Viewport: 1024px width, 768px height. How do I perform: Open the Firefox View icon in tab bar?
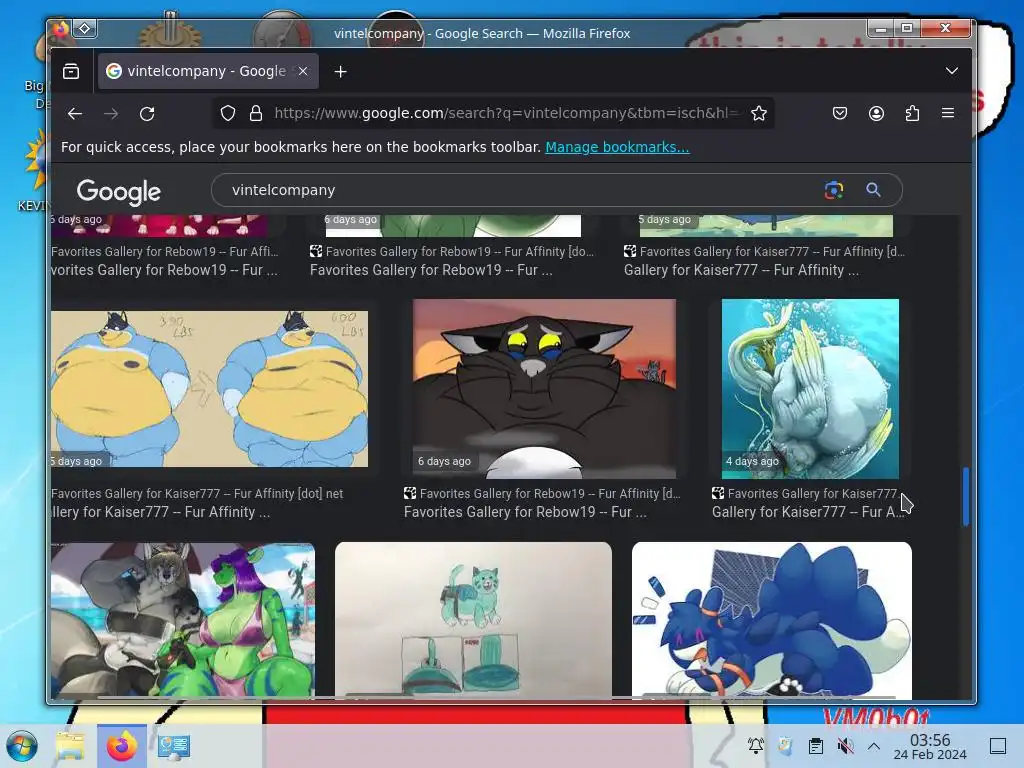pyautogui.click(x=71, y=71)
